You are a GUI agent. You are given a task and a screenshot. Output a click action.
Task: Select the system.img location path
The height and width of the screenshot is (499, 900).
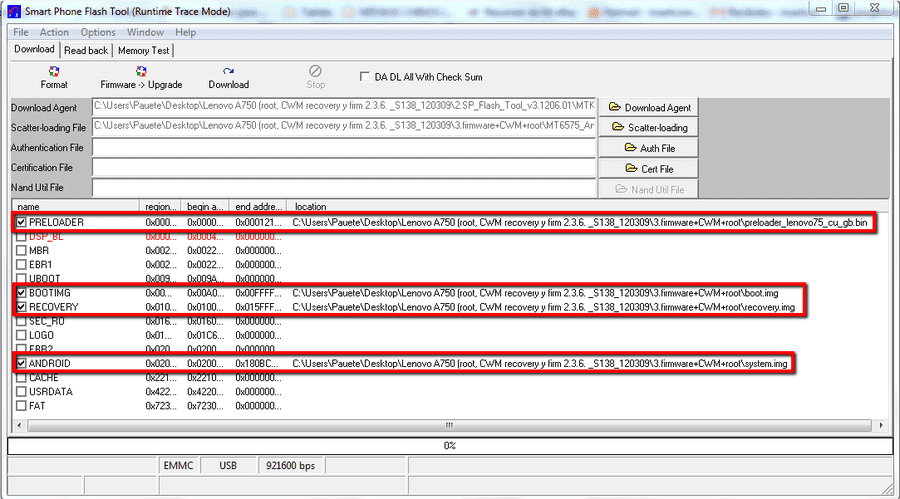[x=540, y=363]
